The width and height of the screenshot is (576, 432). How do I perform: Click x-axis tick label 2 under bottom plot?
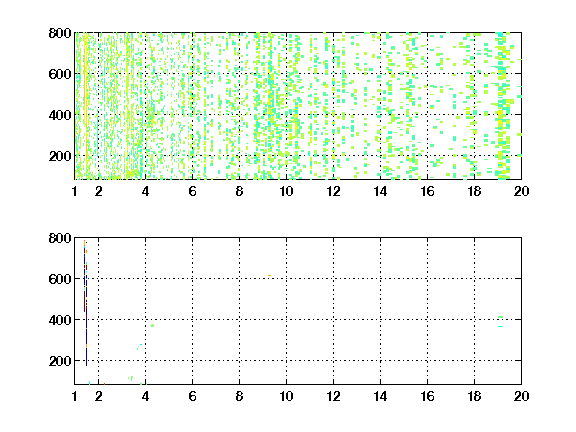click(x=98, y=396)
